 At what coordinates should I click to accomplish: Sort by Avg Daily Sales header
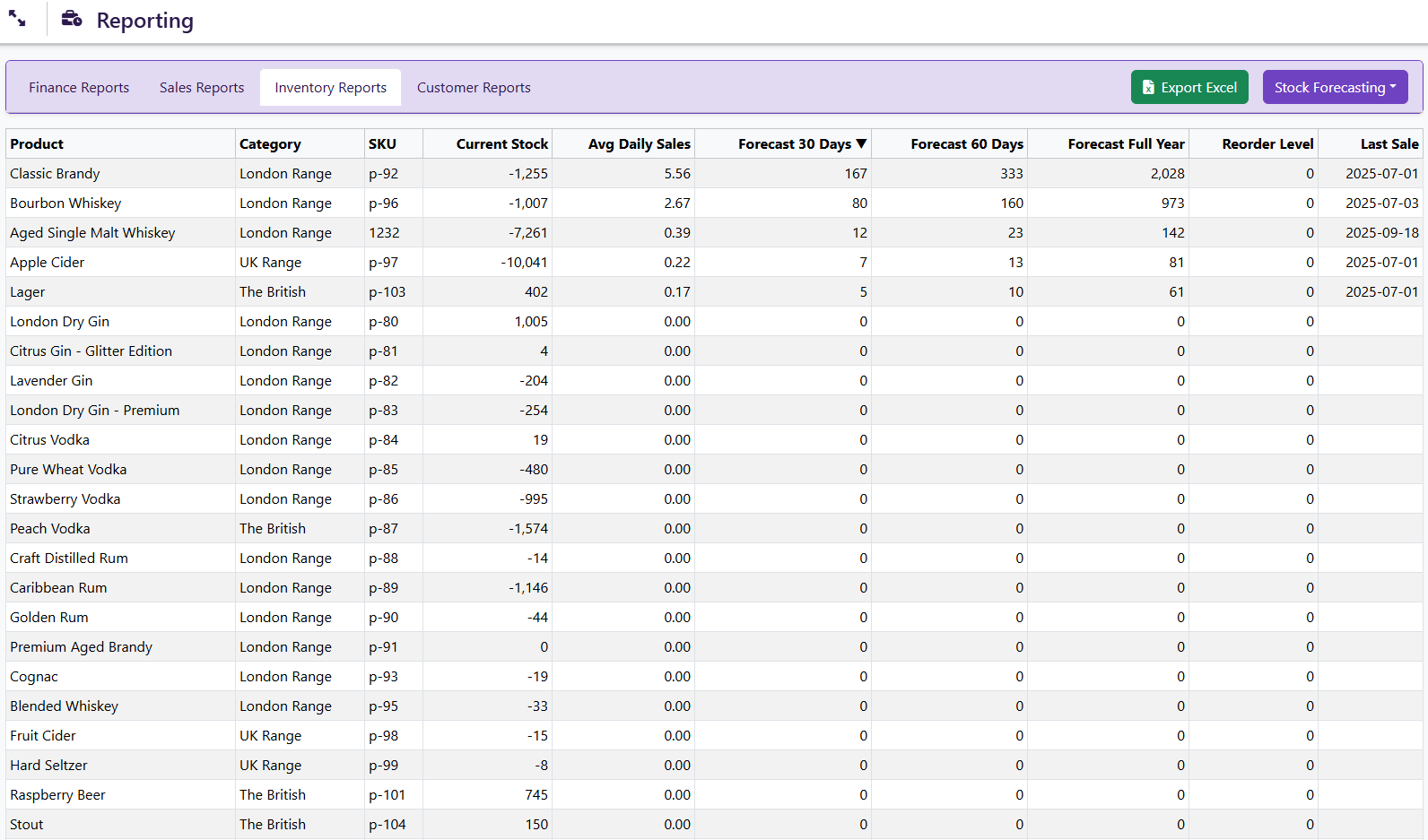pos(639,144)
